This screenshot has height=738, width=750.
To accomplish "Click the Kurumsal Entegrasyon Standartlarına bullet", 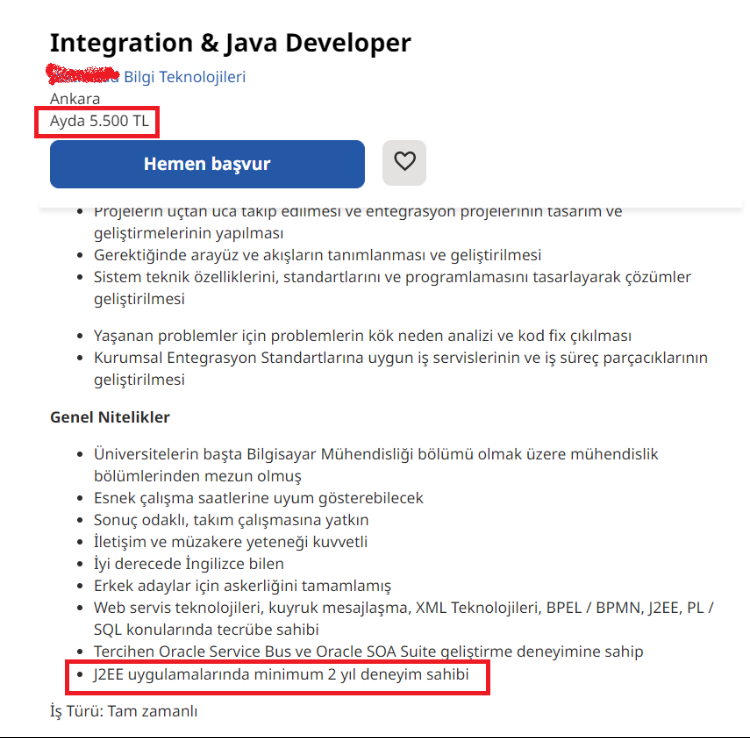I will (401, 358).
